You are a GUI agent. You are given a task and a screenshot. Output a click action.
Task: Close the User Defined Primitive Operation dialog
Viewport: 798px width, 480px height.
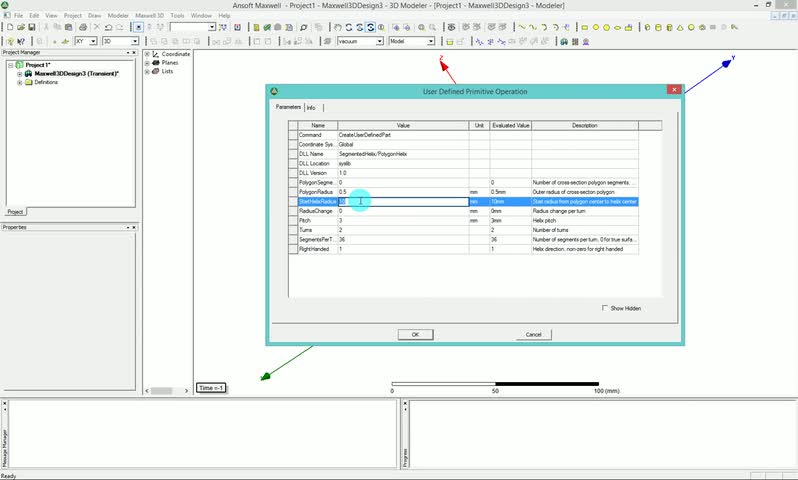(674, 90)
